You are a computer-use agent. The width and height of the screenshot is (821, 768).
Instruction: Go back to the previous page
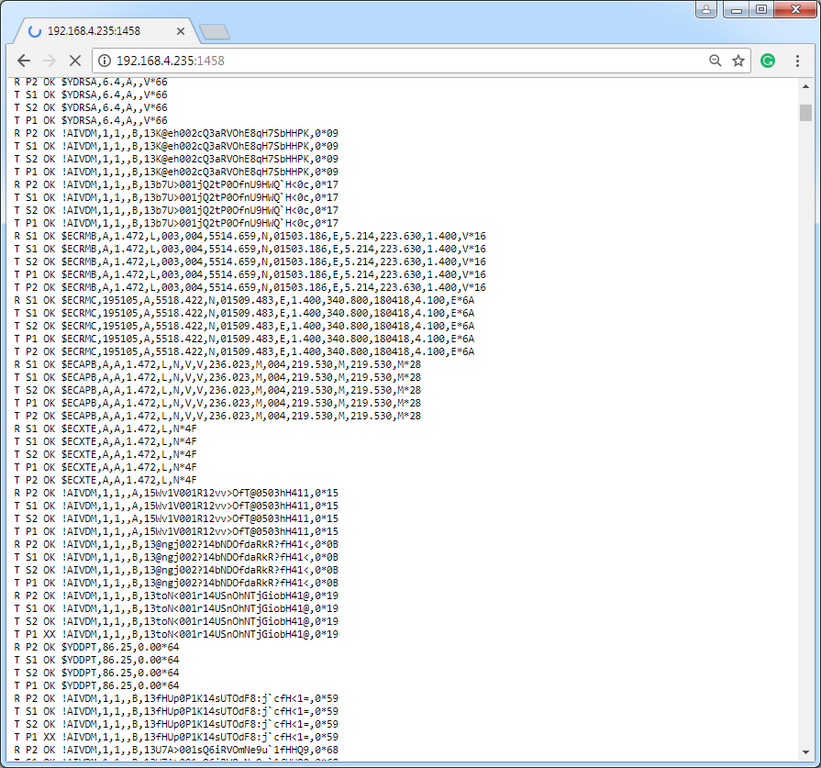(24, 61)
